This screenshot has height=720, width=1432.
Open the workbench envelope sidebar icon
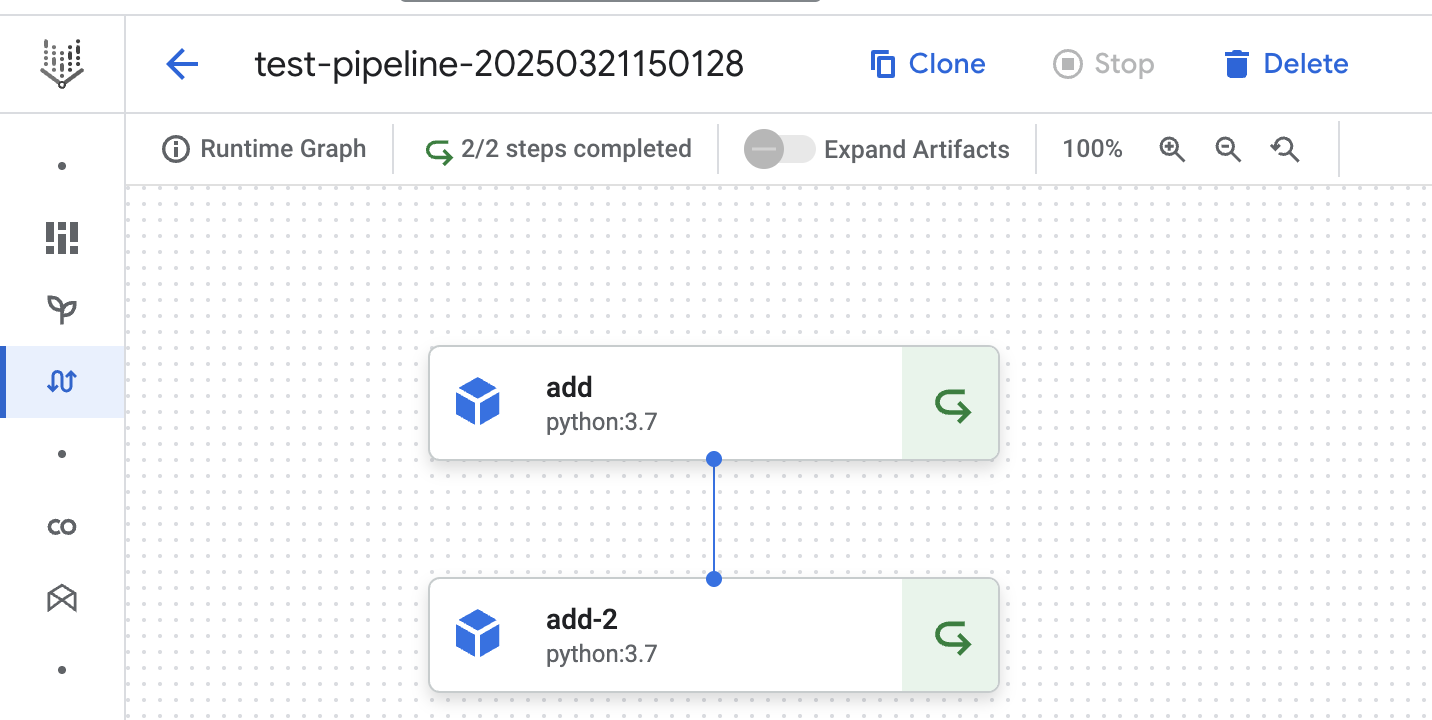click(62, 598)
